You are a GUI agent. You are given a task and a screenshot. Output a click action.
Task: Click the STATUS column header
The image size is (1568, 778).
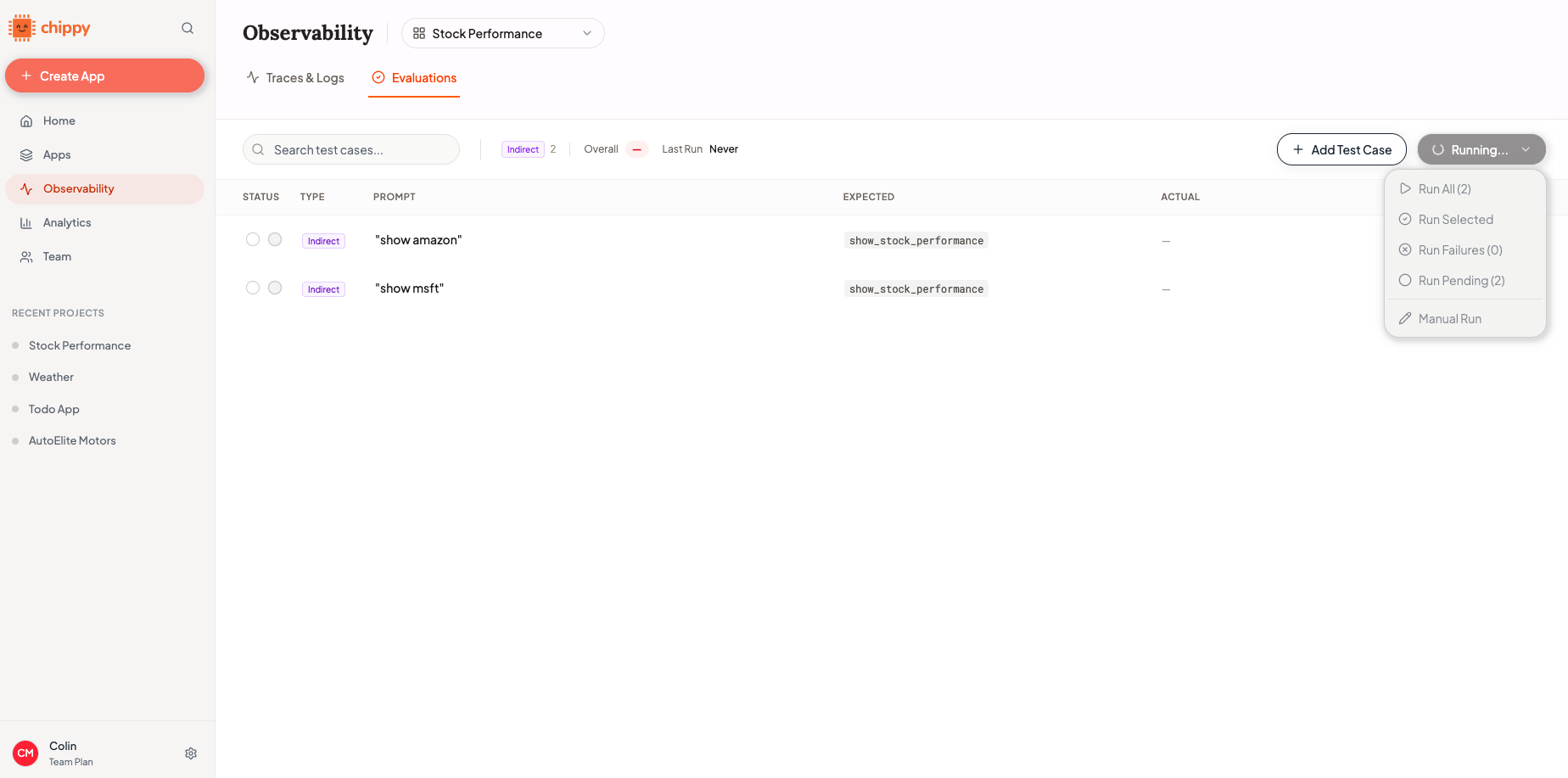[260, 197]
